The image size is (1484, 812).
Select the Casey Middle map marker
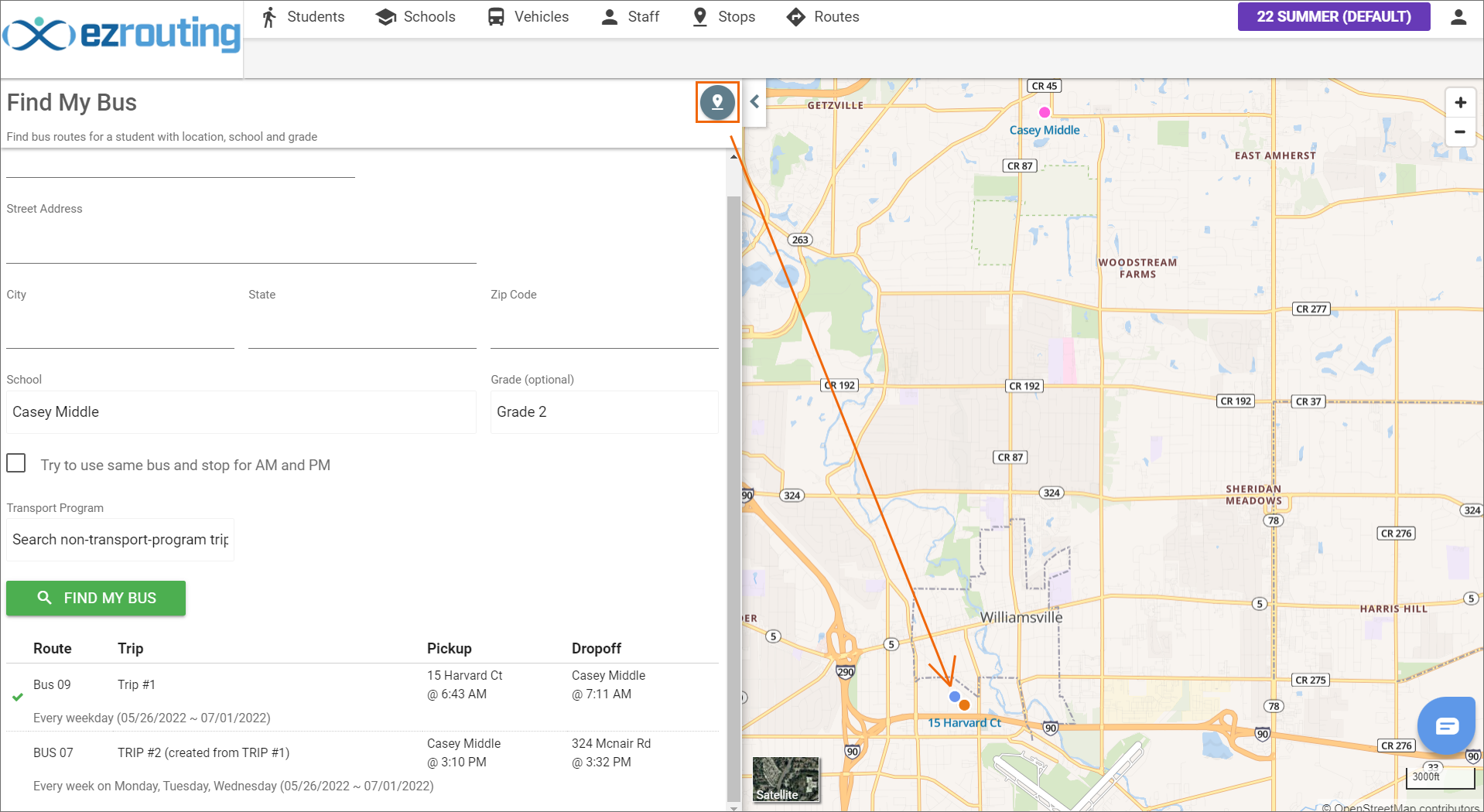pos(1044,112)
